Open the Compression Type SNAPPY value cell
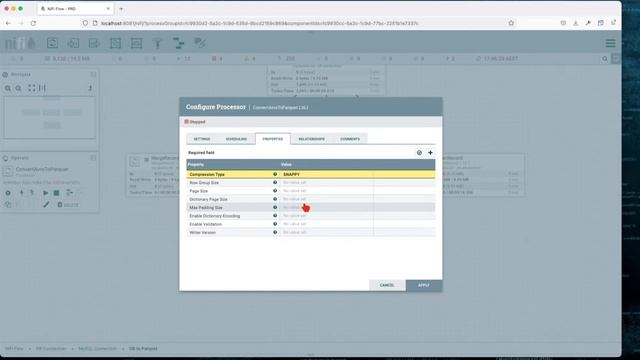Screen dimensions: 640x360 (326, 174)
